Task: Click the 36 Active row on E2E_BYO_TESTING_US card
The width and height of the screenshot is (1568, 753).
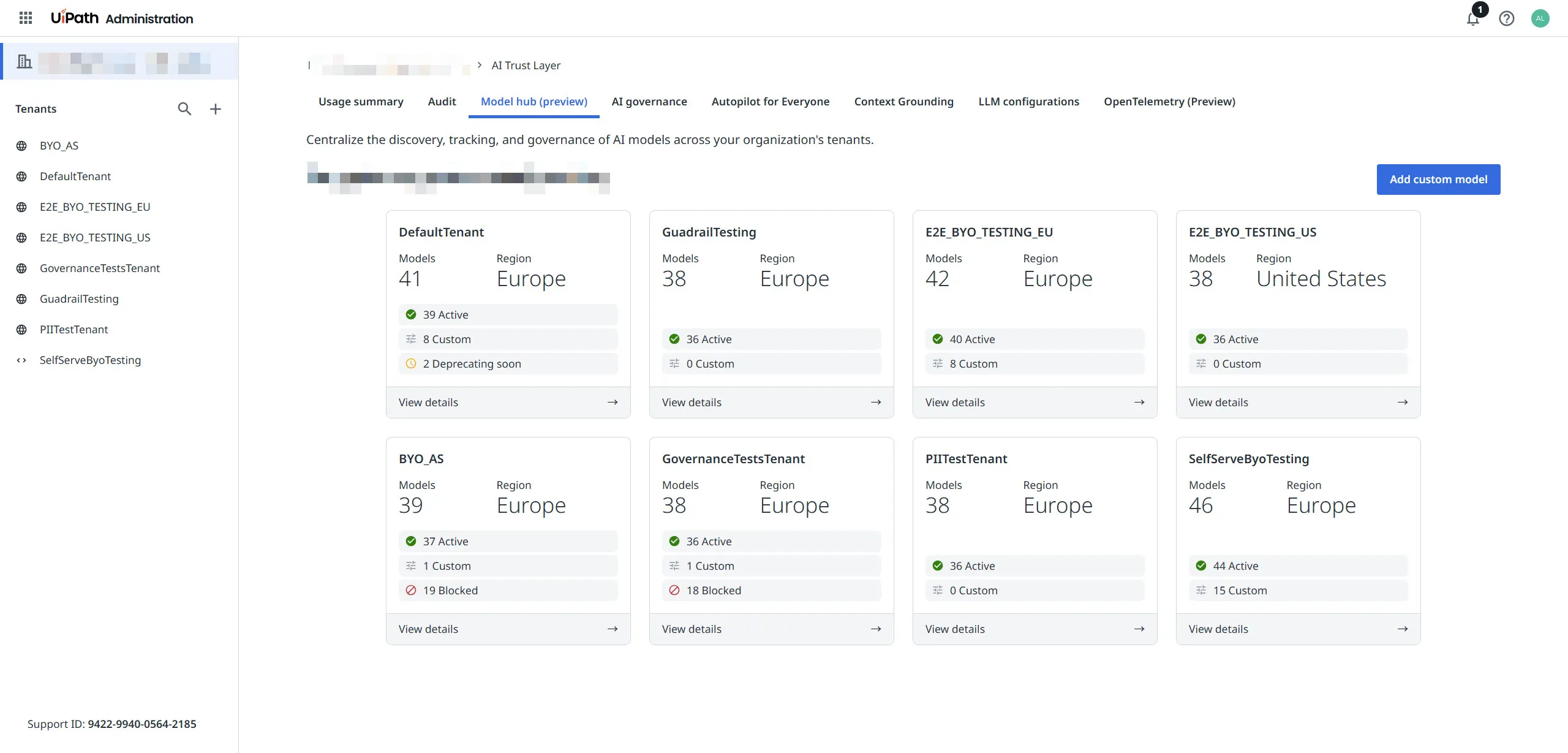Action: [x=1298, y=339]
